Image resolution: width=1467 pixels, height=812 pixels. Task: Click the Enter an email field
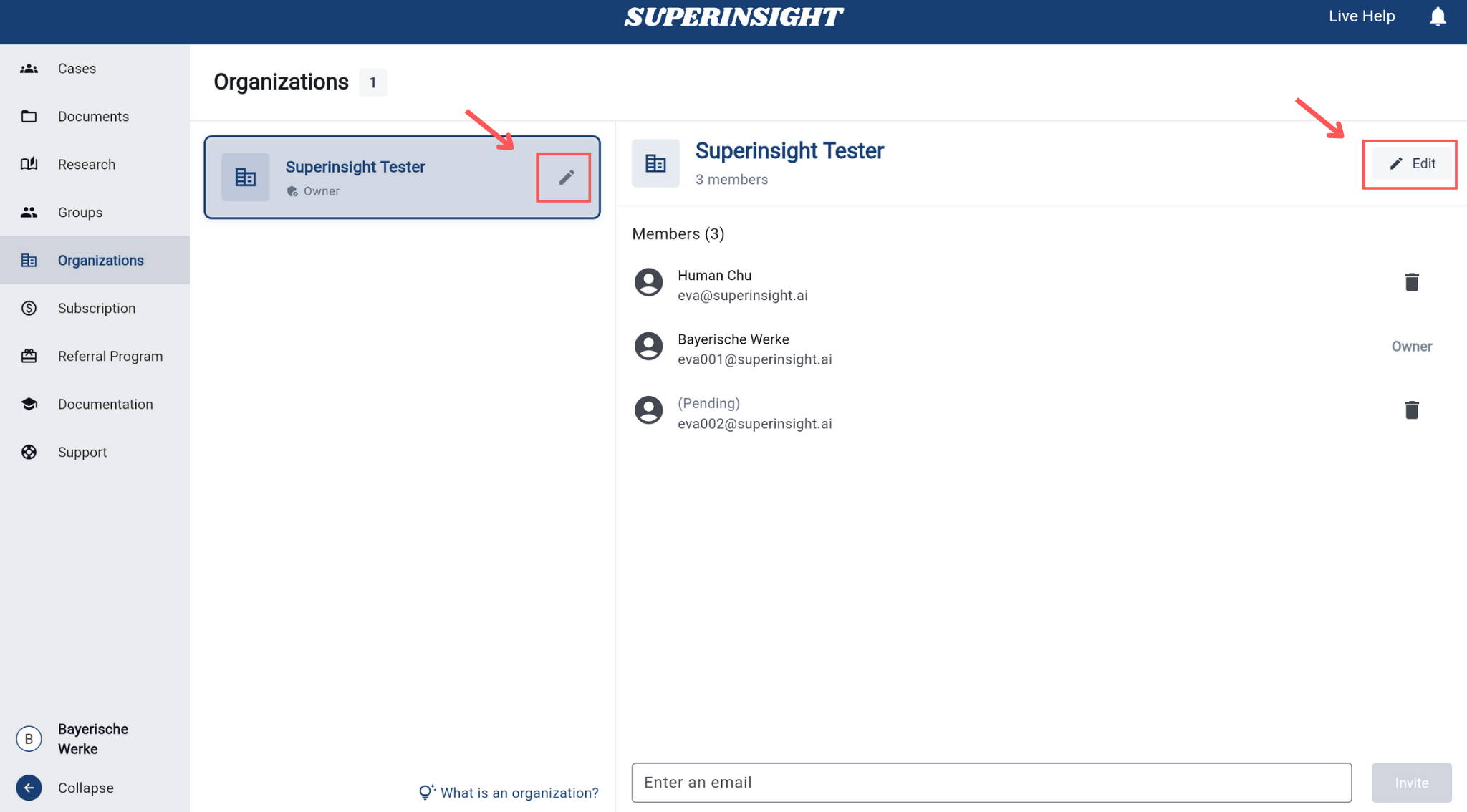click(x=991, y=783)
